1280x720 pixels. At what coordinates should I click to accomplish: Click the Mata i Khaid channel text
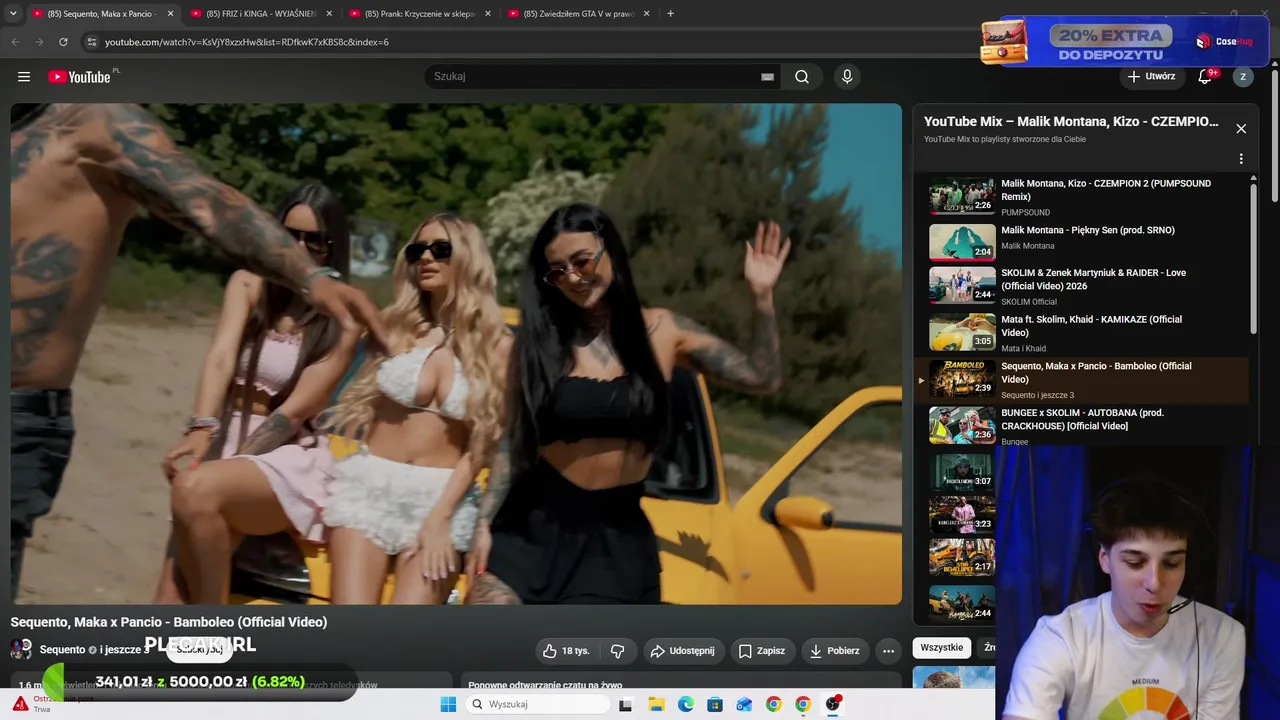(1023, 349)
